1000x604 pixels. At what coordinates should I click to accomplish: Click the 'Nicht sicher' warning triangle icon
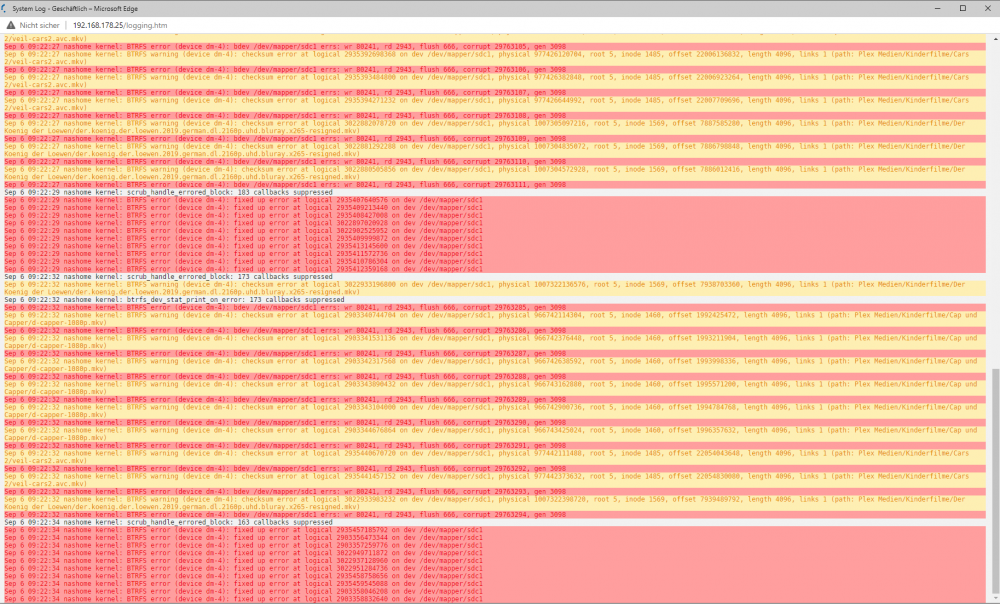(11, 26)
